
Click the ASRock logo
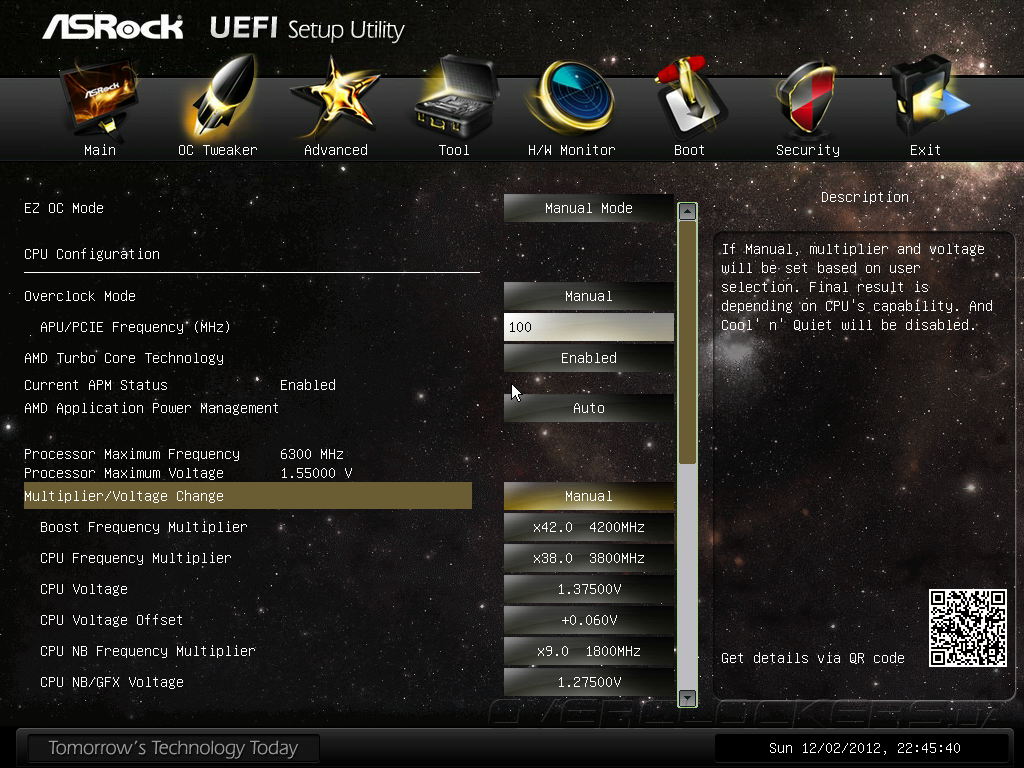(113, 28)
